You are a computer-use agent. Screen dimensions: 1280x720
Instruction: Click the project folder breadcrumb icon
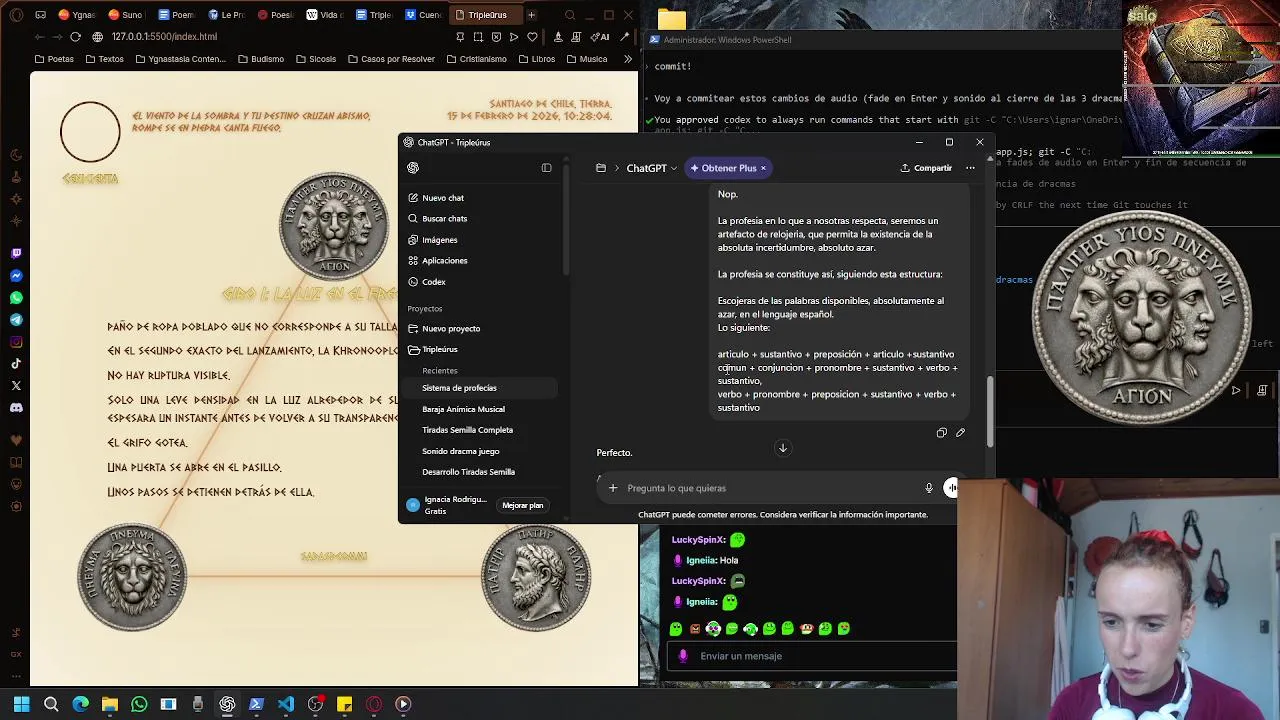click(601, 168)
